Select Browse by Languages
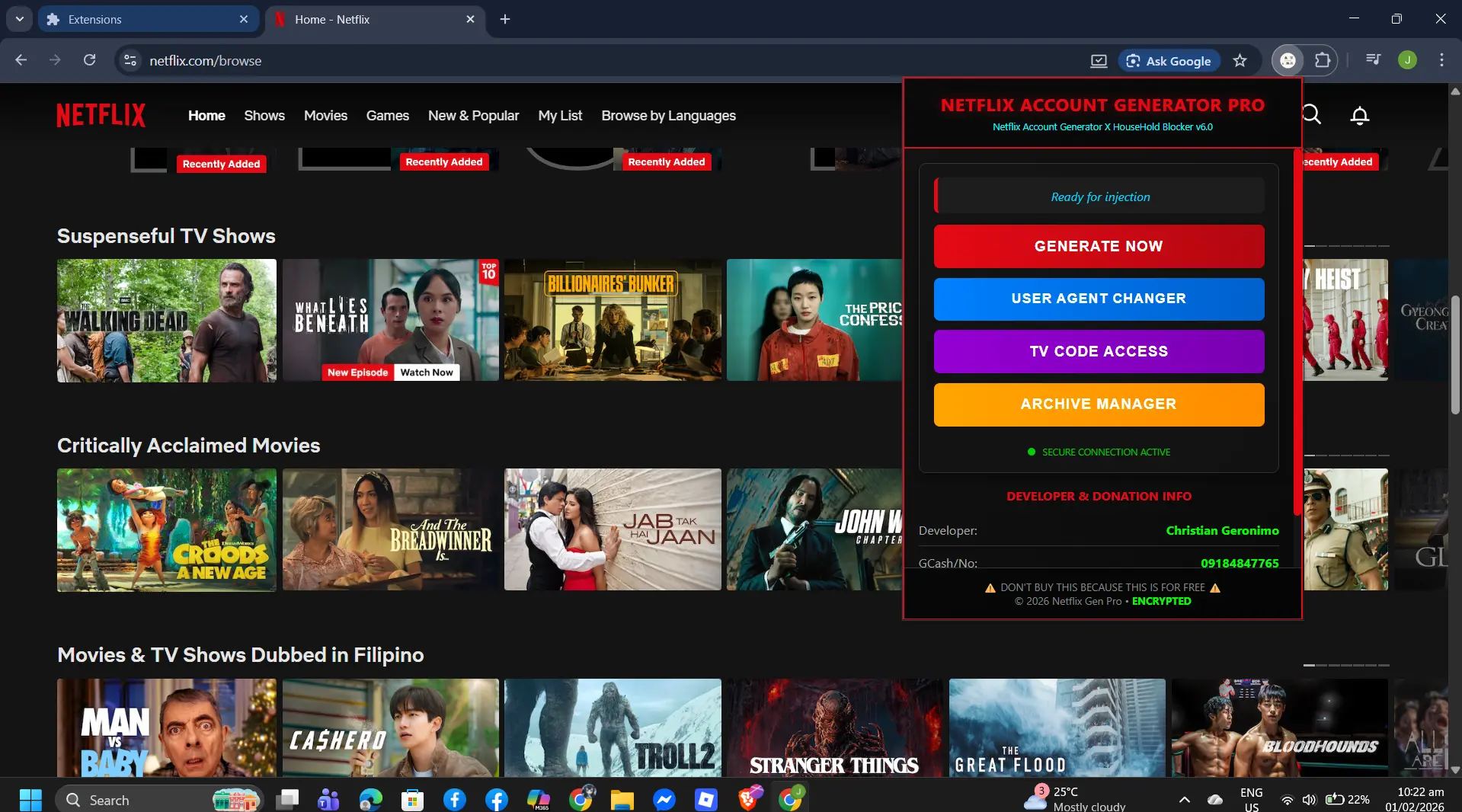Viewport: 1462px width, 812px height. pos(668,116)
